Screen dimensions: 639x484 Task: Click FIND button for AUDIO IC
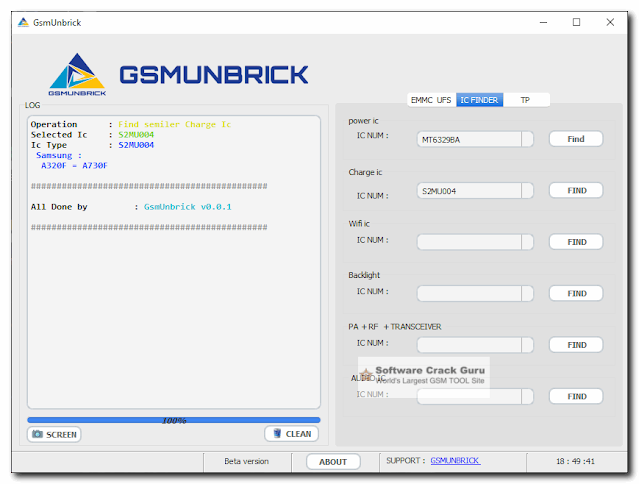[x=576, y=396]
